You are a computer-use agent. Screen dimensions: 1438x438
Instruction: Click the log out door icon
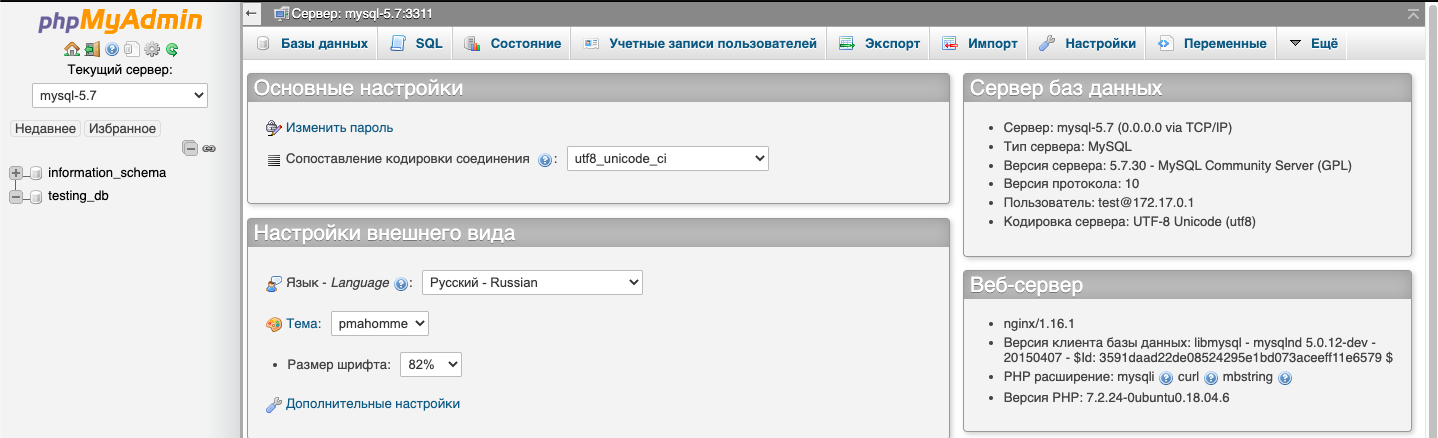pos(92,49)
